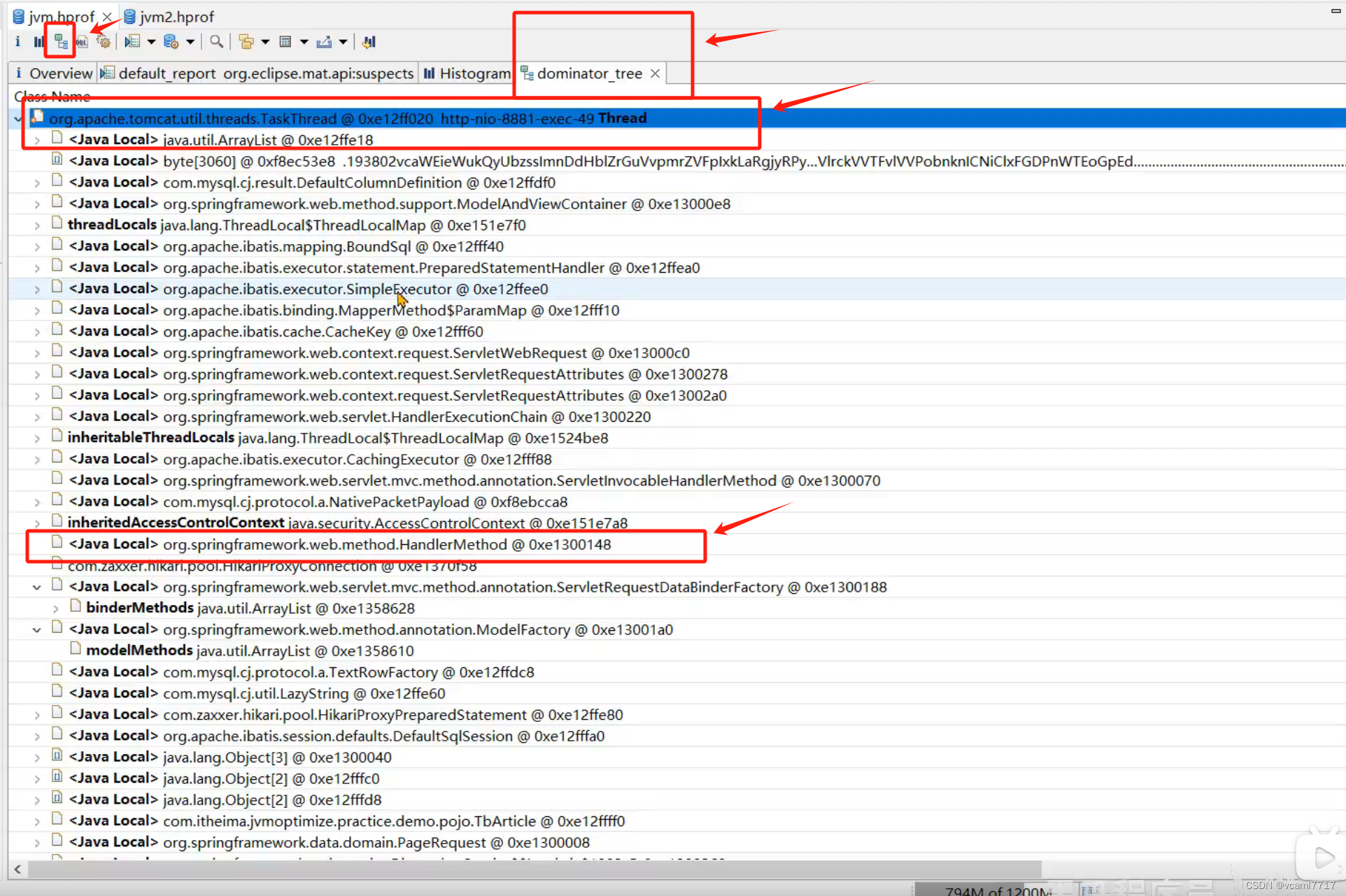
Task: Click the byte[3060] array row icon
Action: (57, 159)
